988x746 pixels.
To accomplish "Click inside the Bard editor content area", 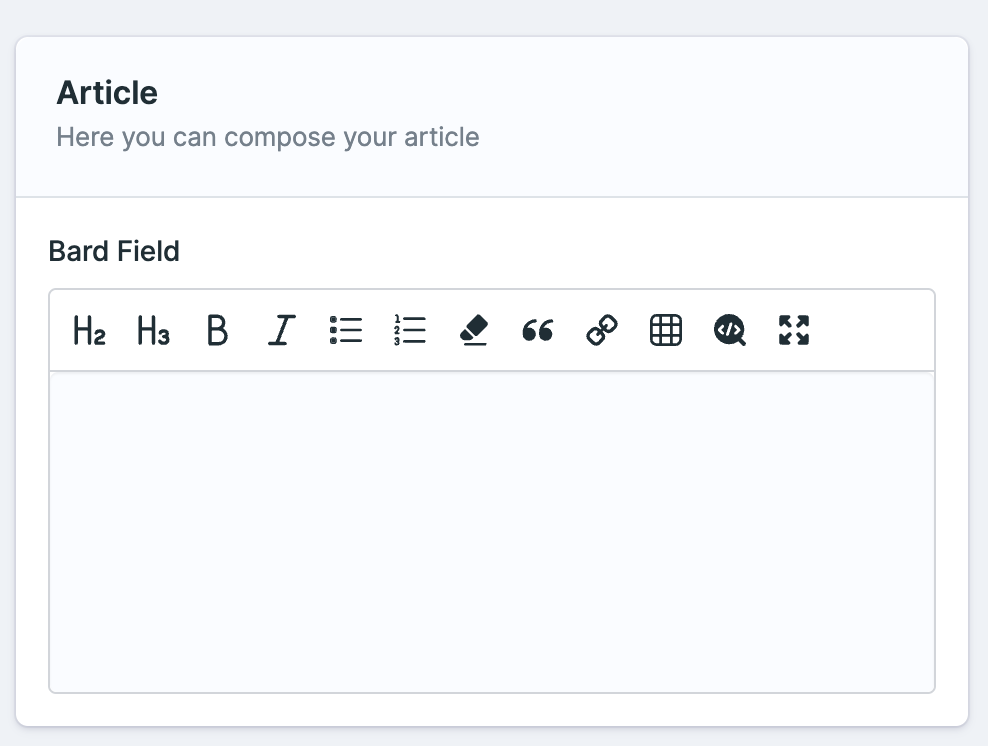I will (491, 530).
